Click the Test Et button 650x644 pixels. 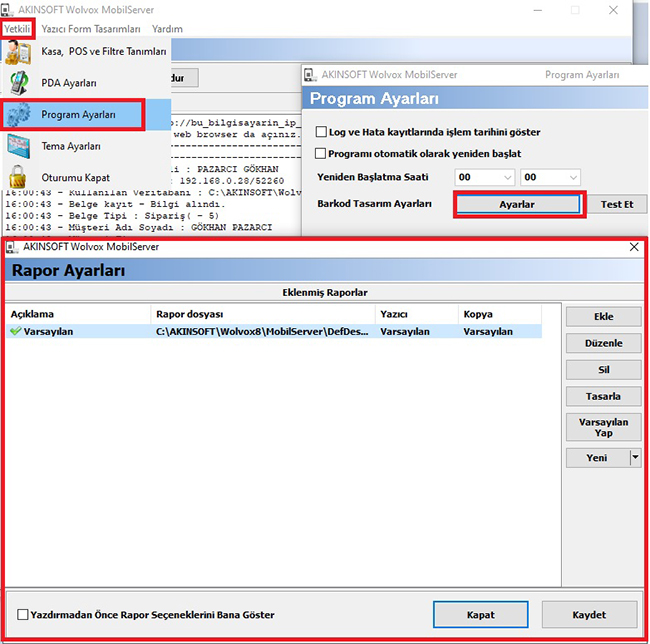coord(617,204)
